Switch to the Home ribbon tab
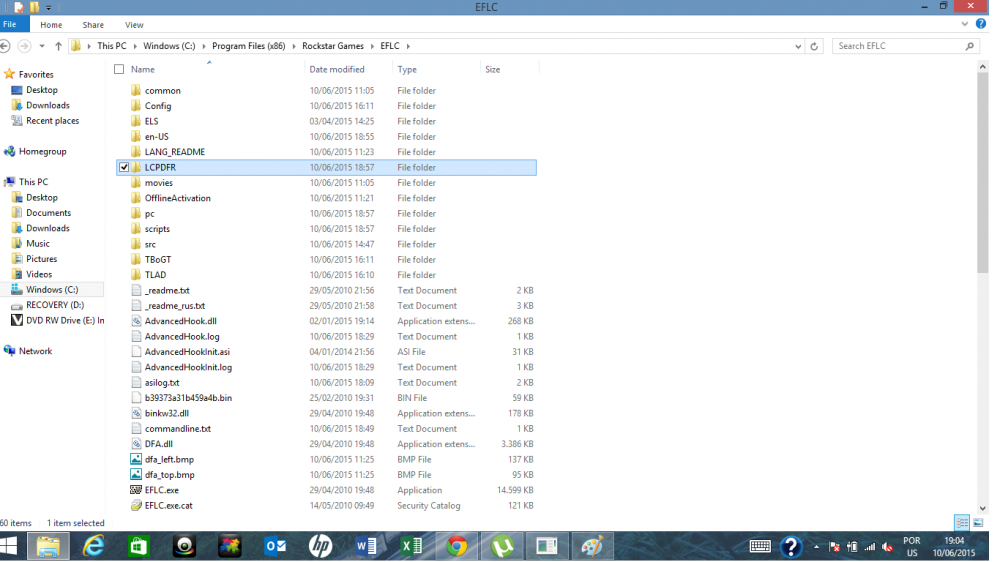Viewport: 1000px width, 562px height. tap(51, 25)
